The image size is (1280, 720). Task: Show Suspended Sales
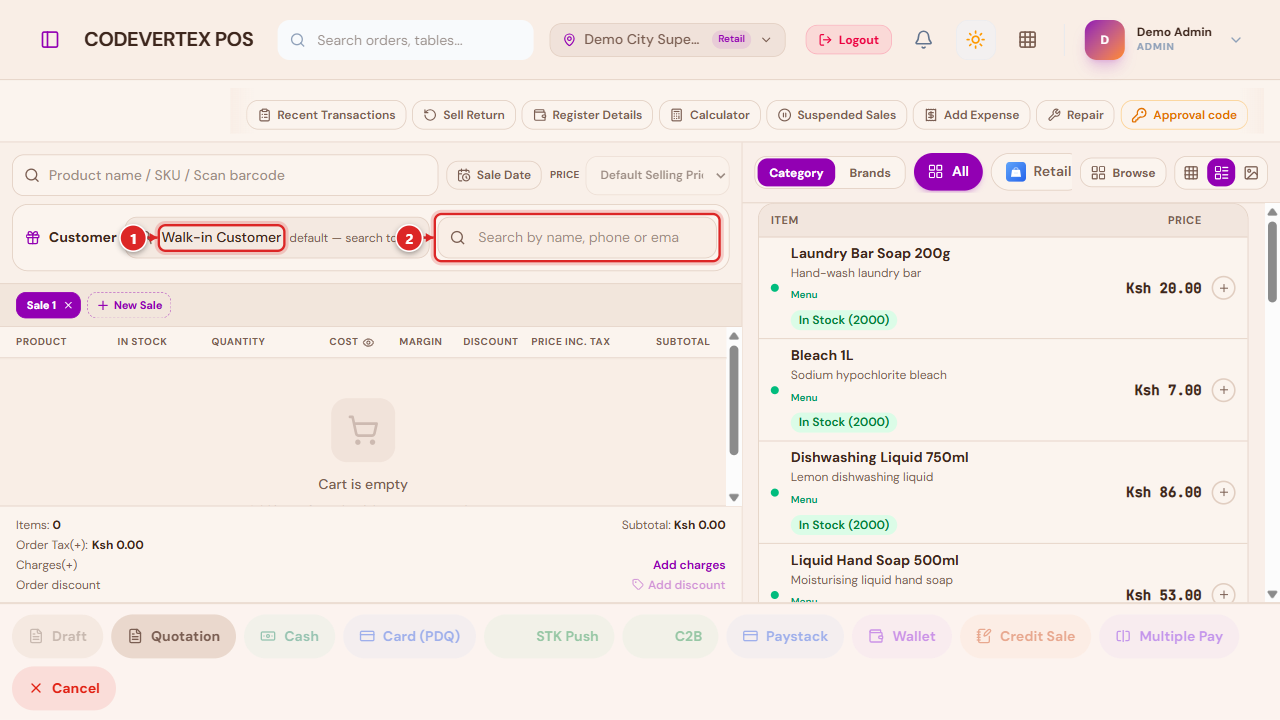[x=837, y=115]
